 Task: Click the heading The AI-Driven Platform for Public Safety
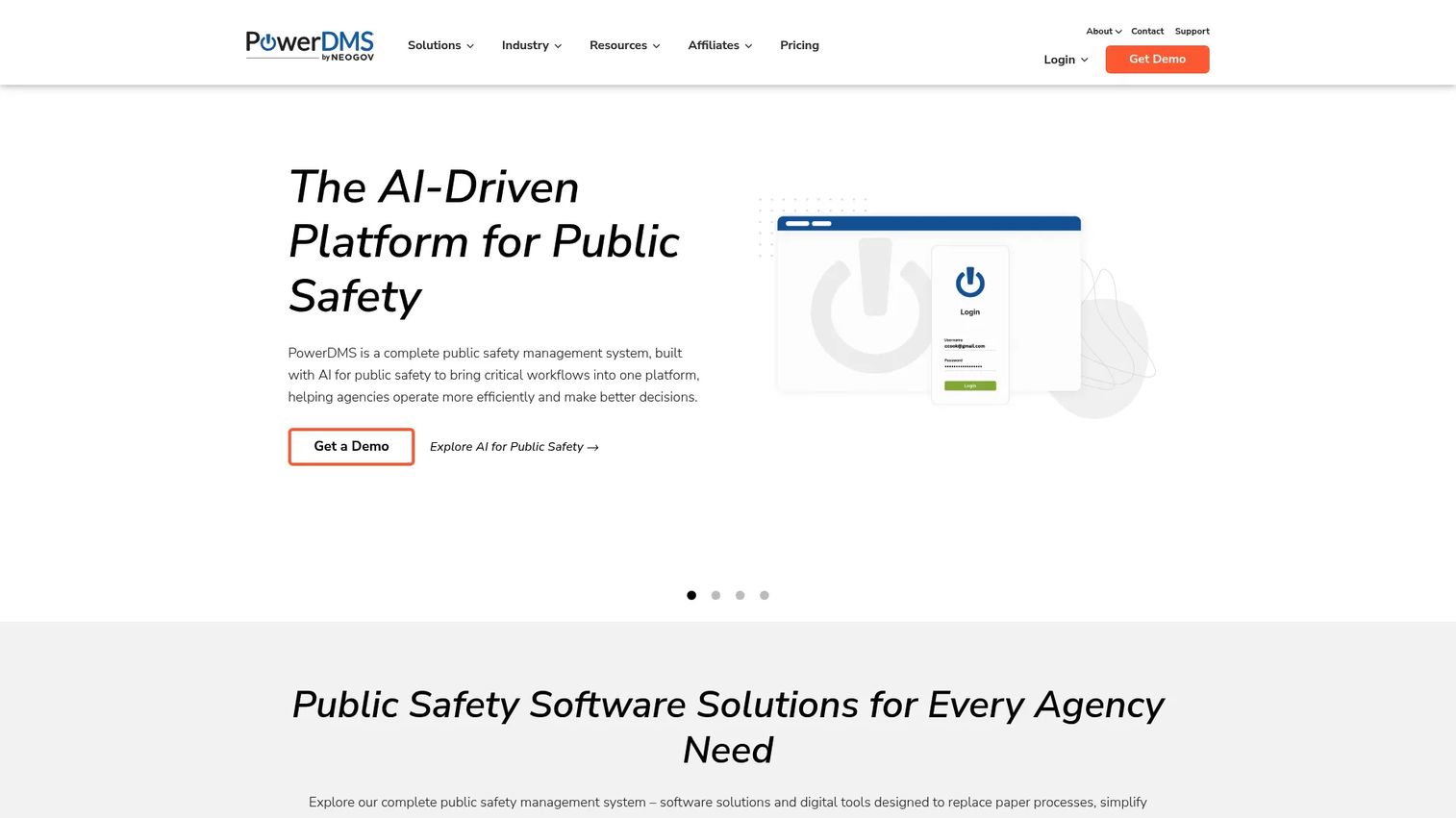(484, 241)
